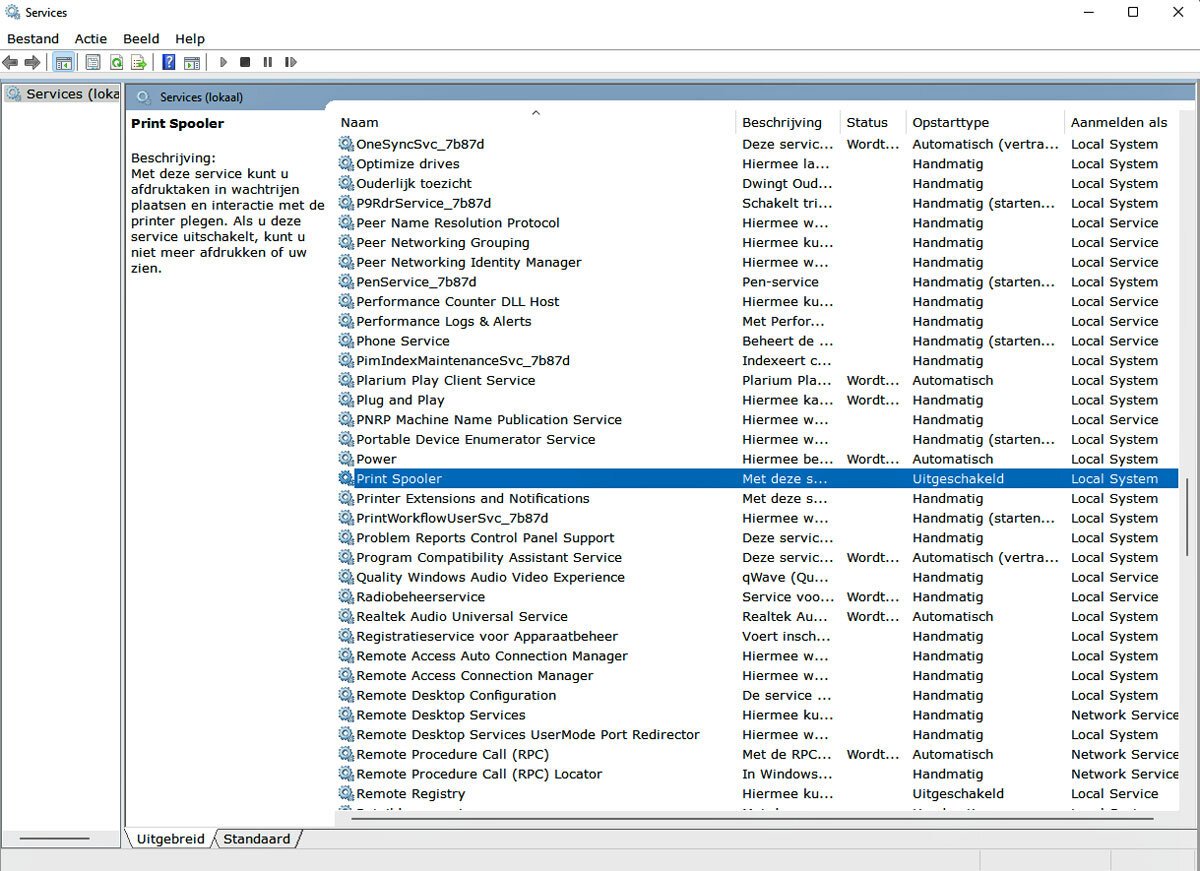Click the Start Service play icon
Screen dimensions: 1200x871
pos(223,62)
